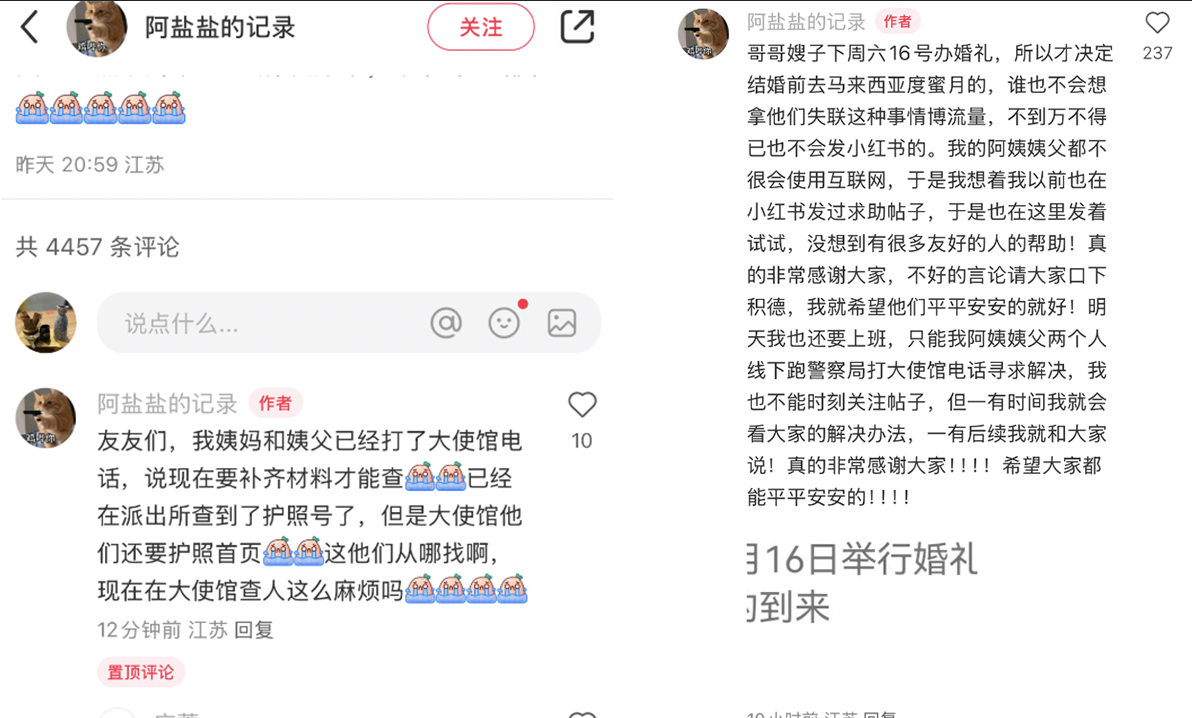
Task: Tap 回复 under the 12分钟前 comment
Action: point(254,630)
